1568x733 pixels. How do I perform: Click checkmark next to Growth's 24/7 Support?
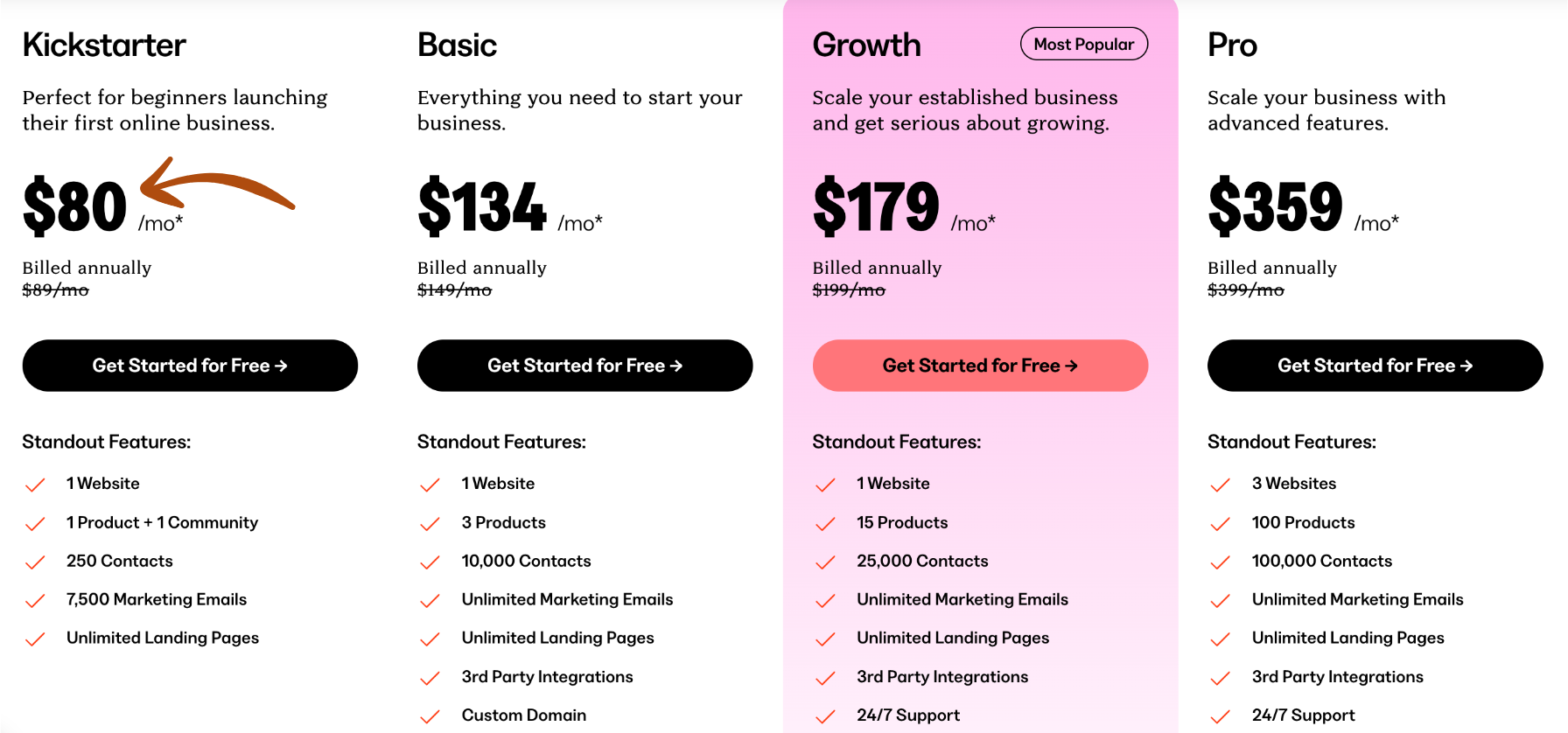pyautogui.click(x=825, y=716)
